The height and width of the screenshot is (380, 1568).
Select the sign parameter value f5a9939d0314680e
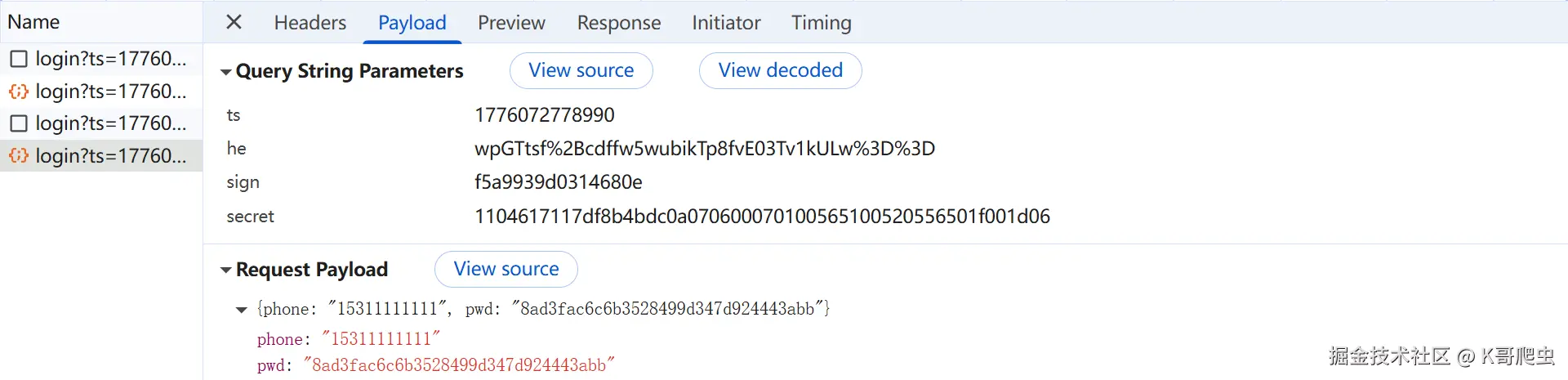click(x=559, y=182)
